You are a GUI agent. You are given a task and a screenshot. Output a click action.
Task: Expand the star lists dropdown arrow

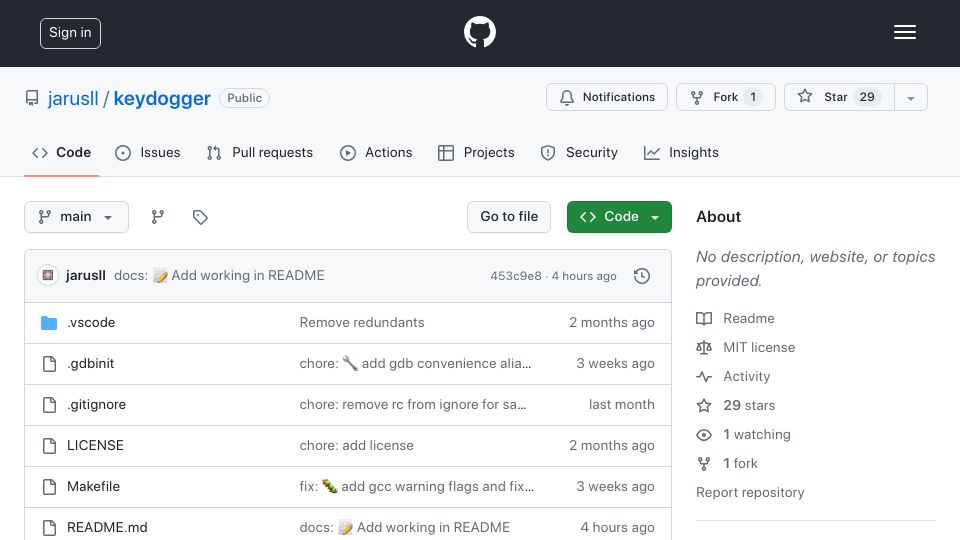point(911,97)
